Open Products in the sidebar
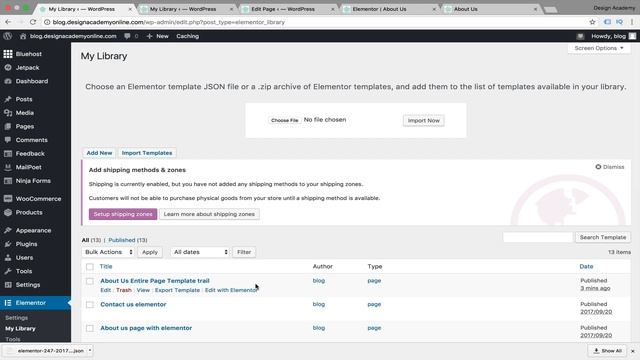 (x=29, y=212)
